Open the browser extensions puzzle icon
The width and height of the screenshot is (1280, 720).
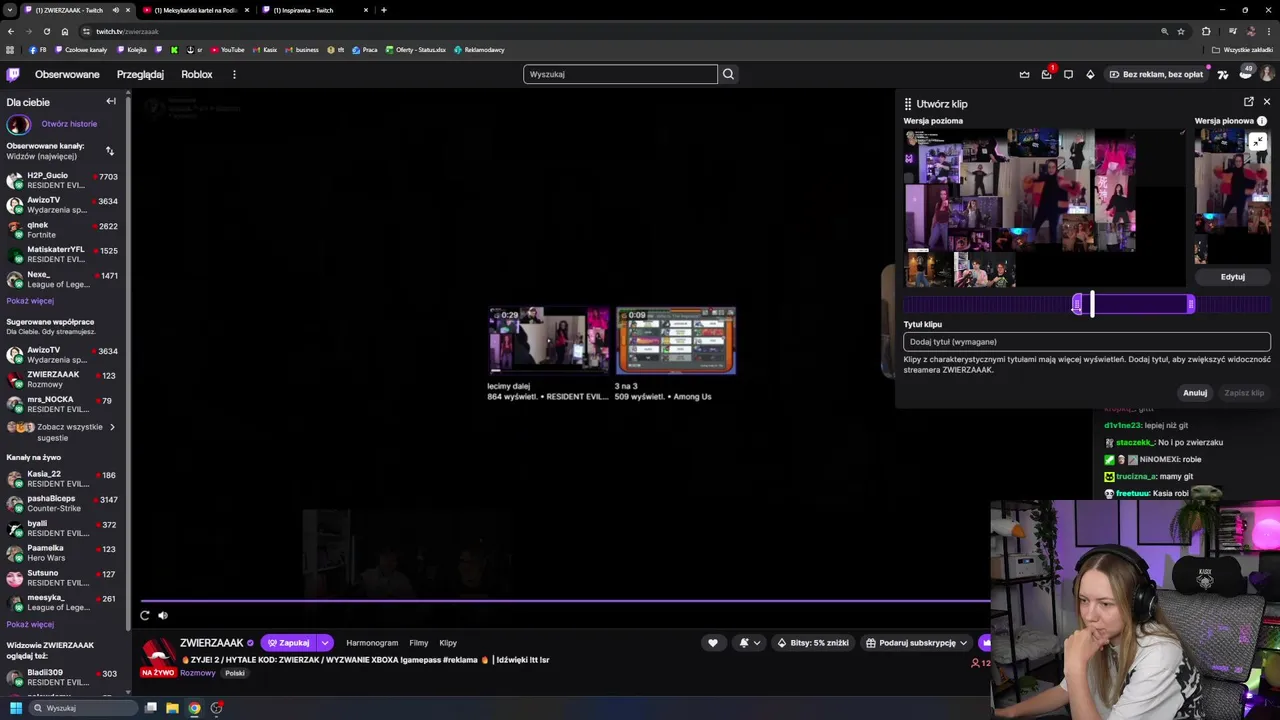click(x=1205, y=31)
